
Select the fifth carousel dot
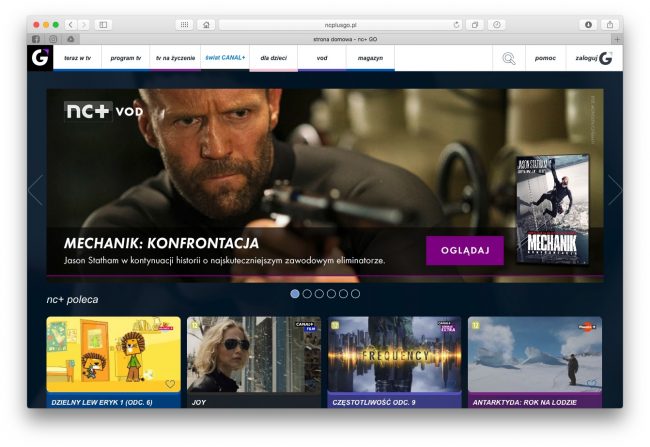pos(343,294)
